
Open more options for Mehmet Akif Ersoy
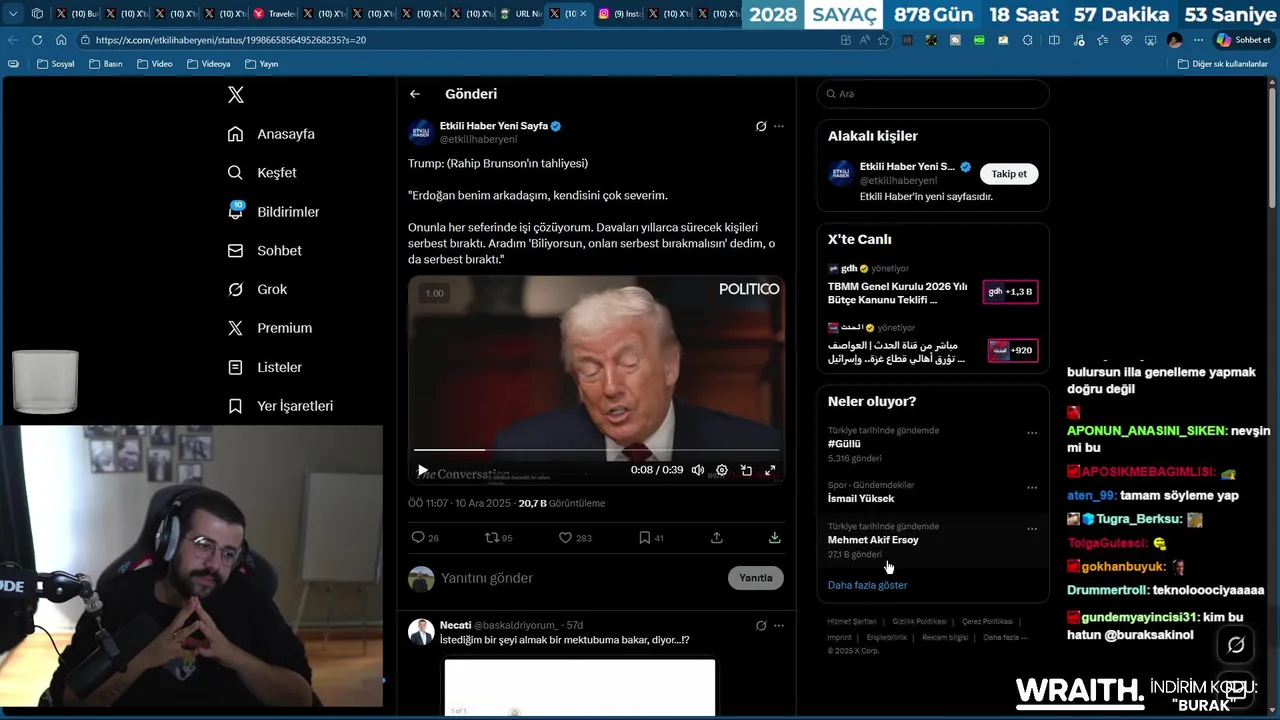[x=1032, y=529]
